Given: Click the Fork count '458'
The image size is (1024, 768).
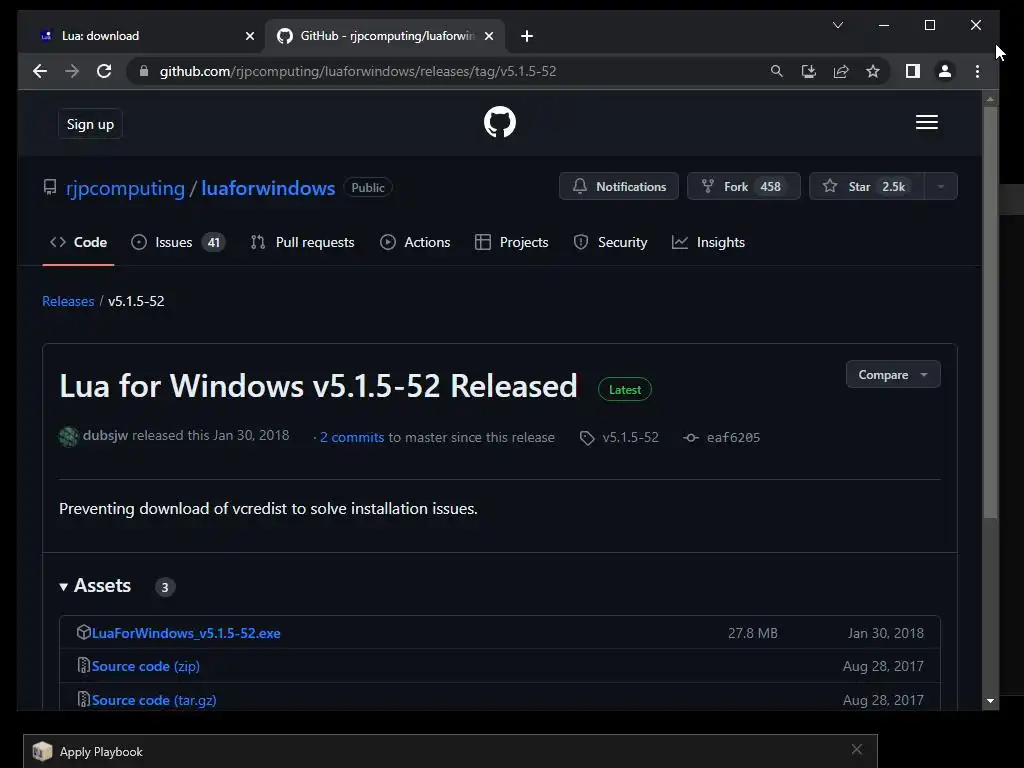Looking at the screenshot, I should [x=771, y=187].
